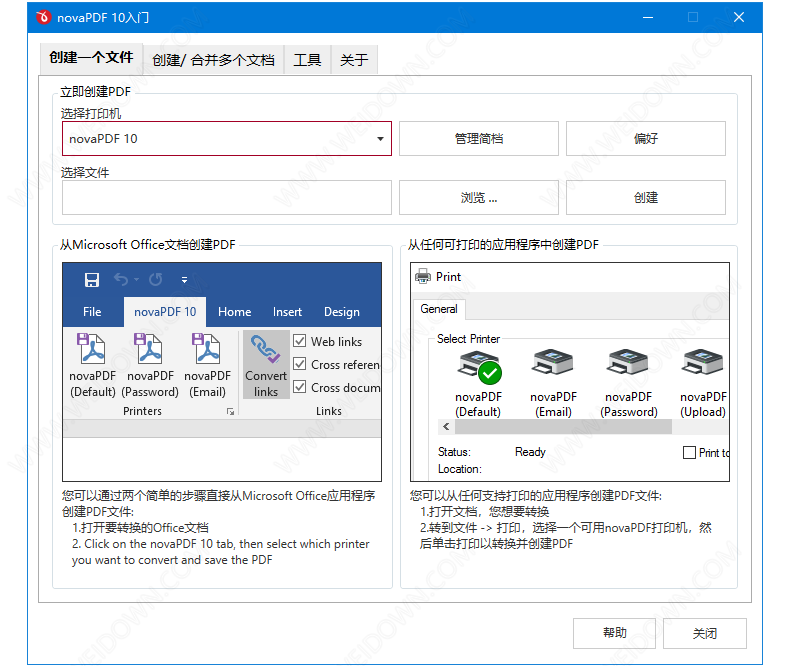Click the 'Links' group label in ribbon
The image size is (790, 666).
coord(328,411)
